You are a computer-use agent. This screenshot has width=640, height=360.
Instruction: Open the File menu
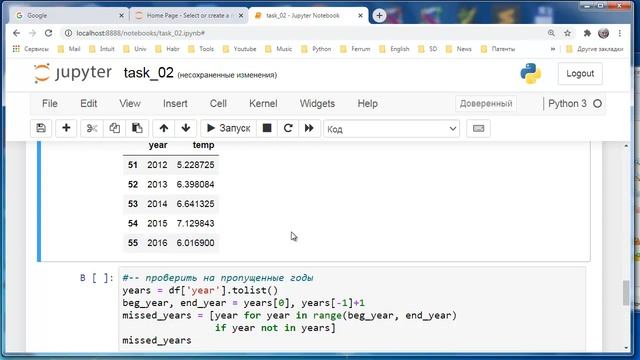point(50,104)
